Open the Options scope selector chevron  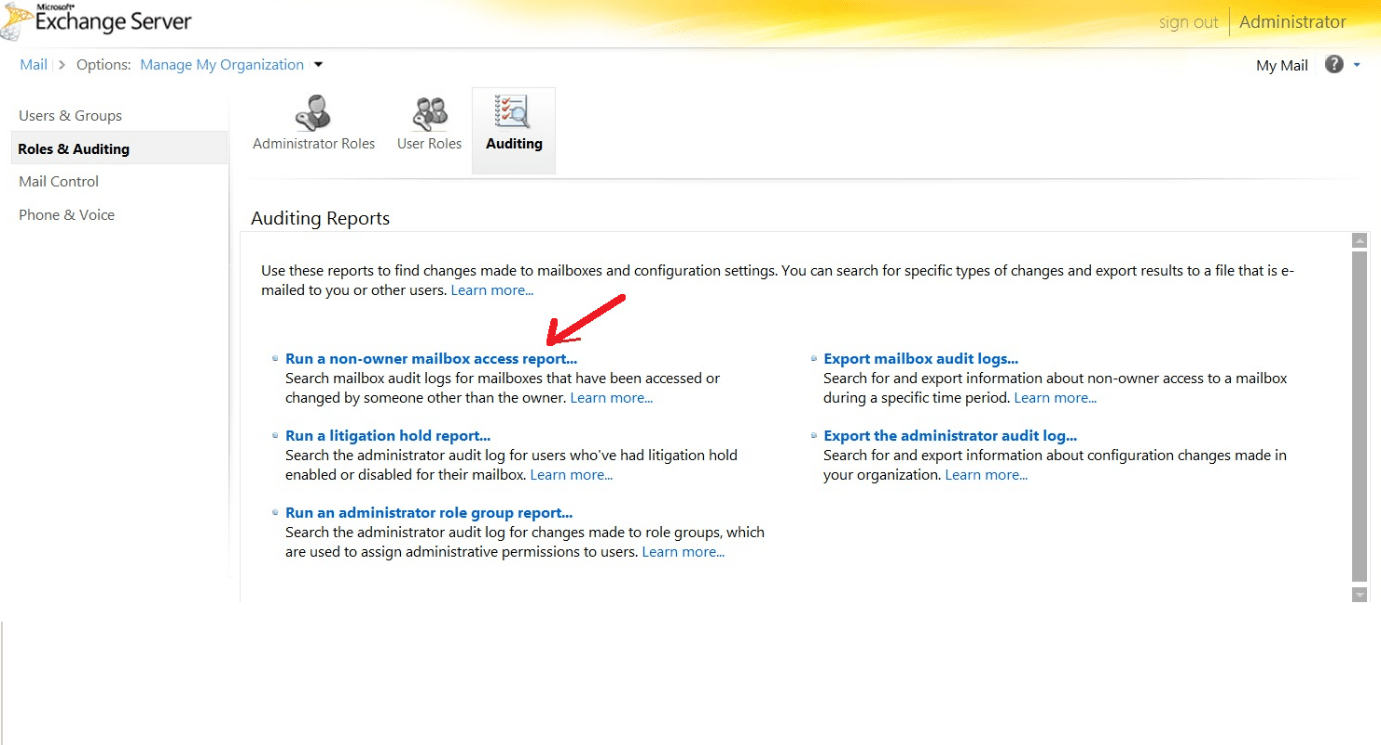[319, 64]
